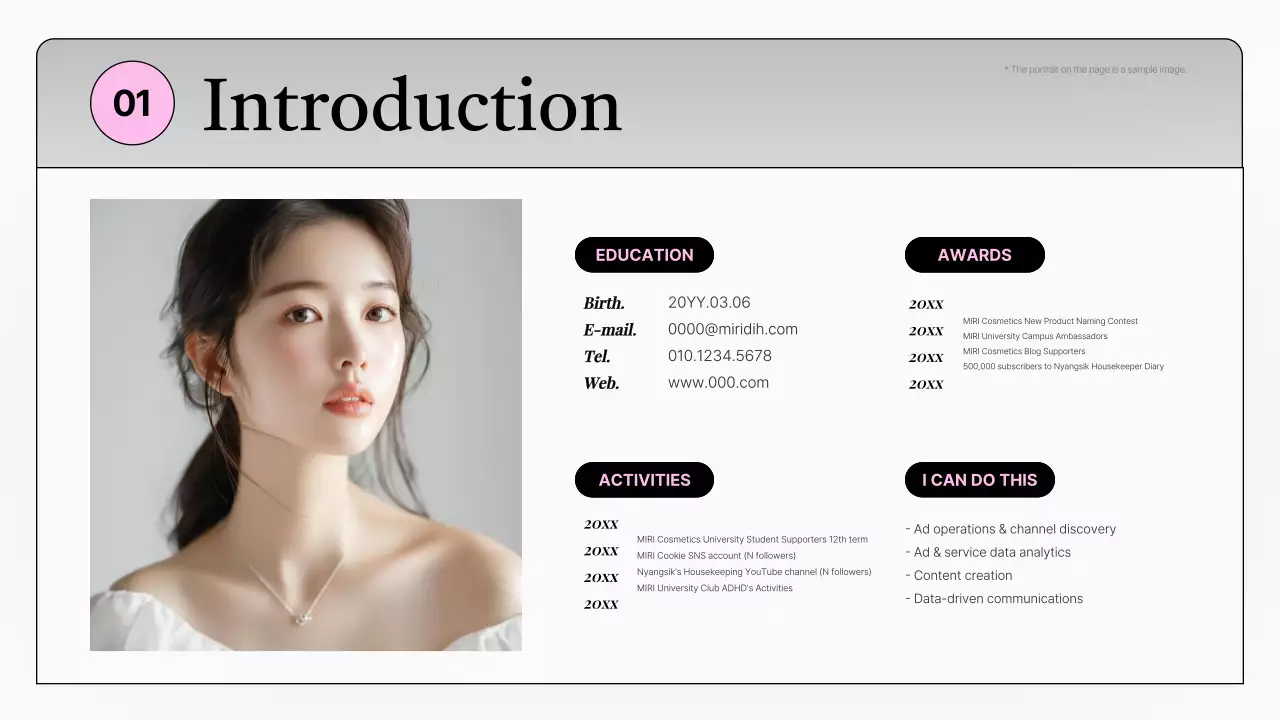This screenshot has height=720, width=1280.
Task: Select the ACTIVITIES pill label
Action: click(644, 480)
